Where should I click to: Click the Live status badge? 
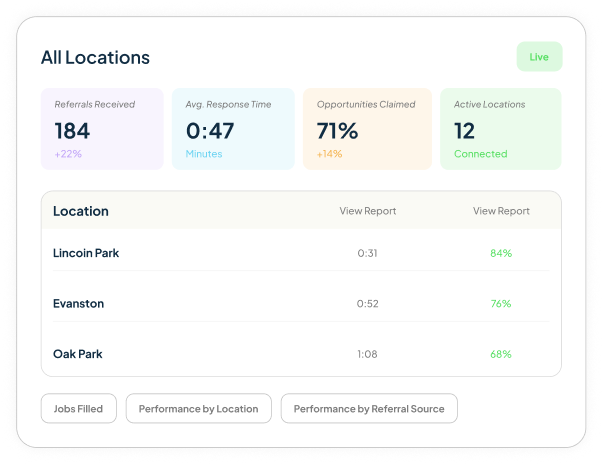[539, 57]
